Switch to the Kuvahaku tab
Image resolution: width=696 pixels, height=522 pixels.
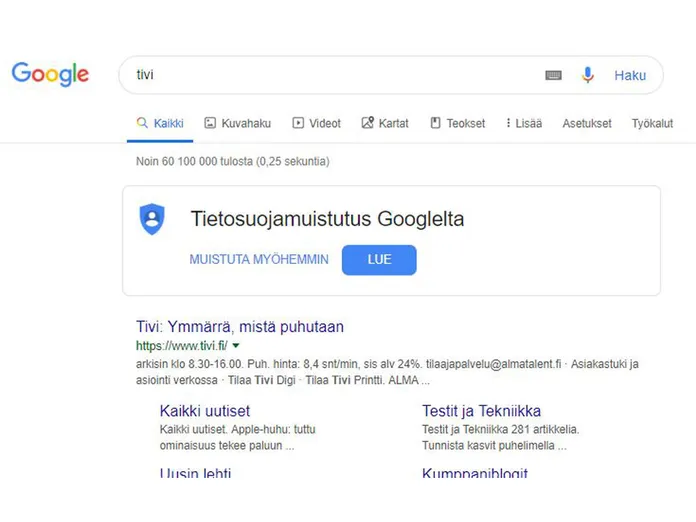(x=237, y=123)
